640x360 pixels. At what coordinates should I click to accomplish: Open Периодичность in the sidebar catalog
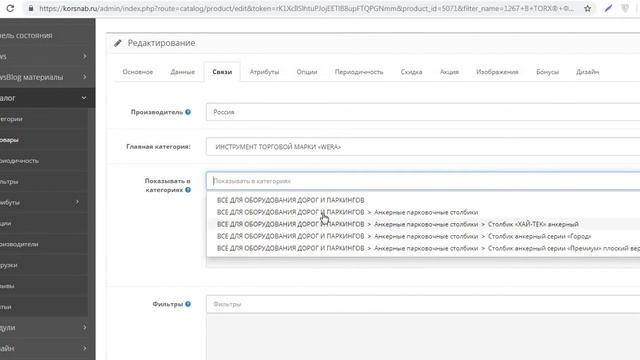pos(19,161)
